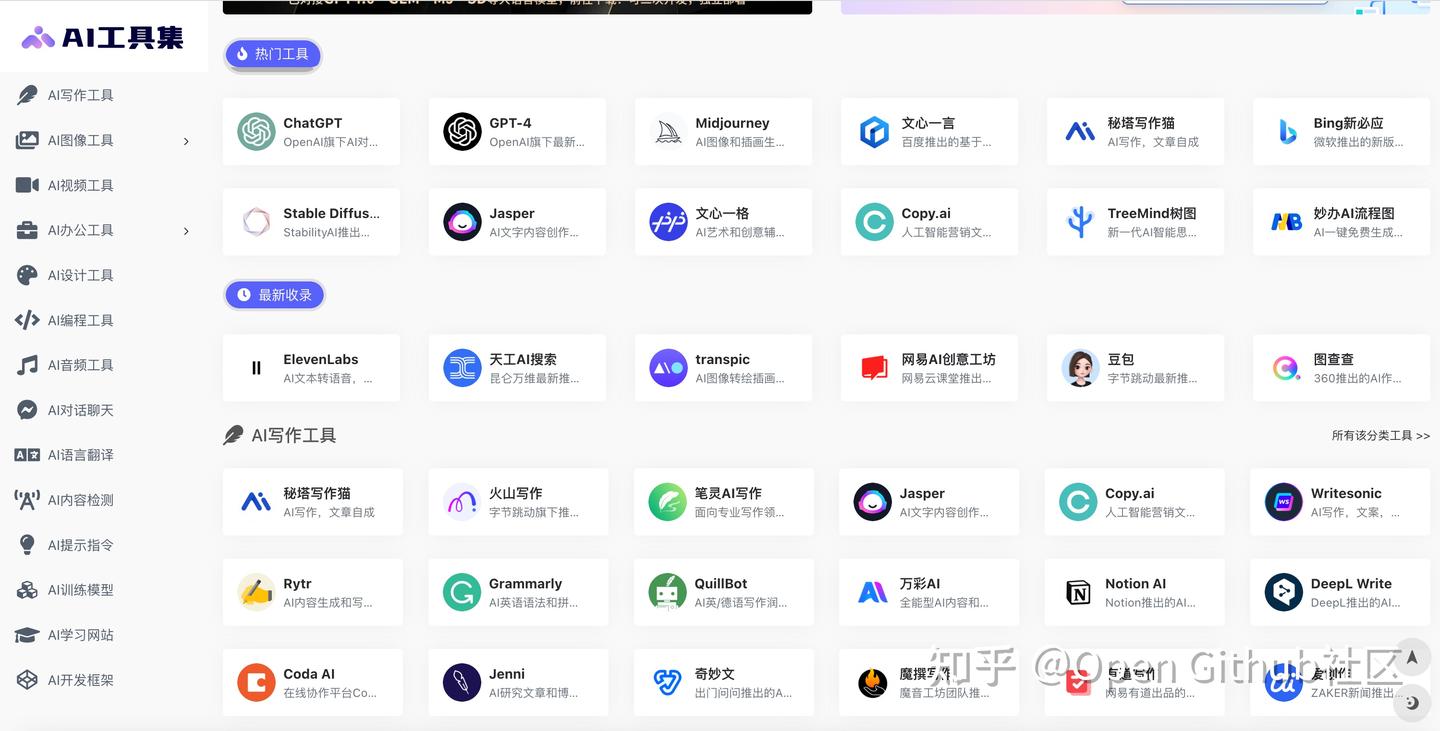The width and height of the screenshot is (1440, 731).
Task: Open the AI设计工具 palette icon
Action: click(x=27, y=275)
